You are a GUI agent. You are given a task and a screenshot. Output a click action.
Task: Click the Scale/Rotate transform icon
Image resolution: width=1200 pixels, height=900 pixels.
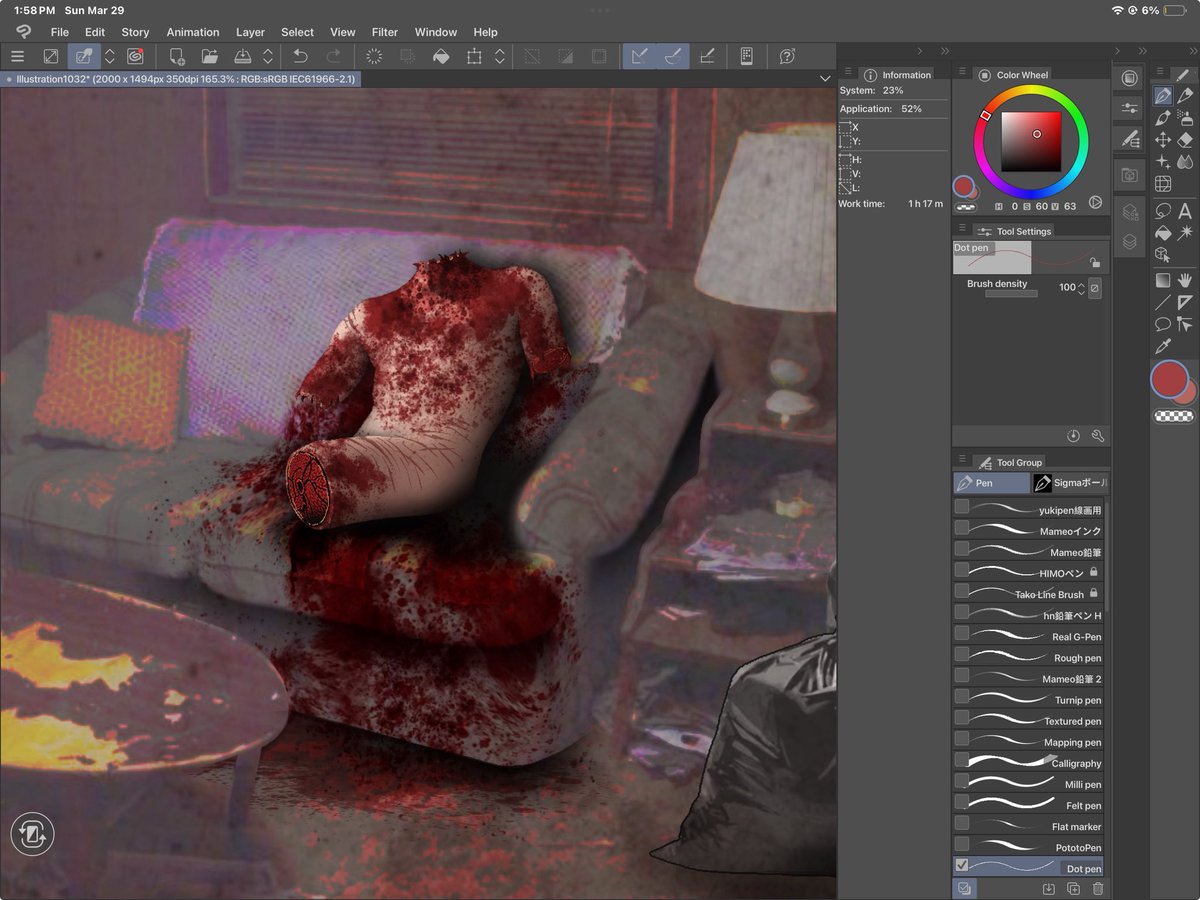[474, 57]
